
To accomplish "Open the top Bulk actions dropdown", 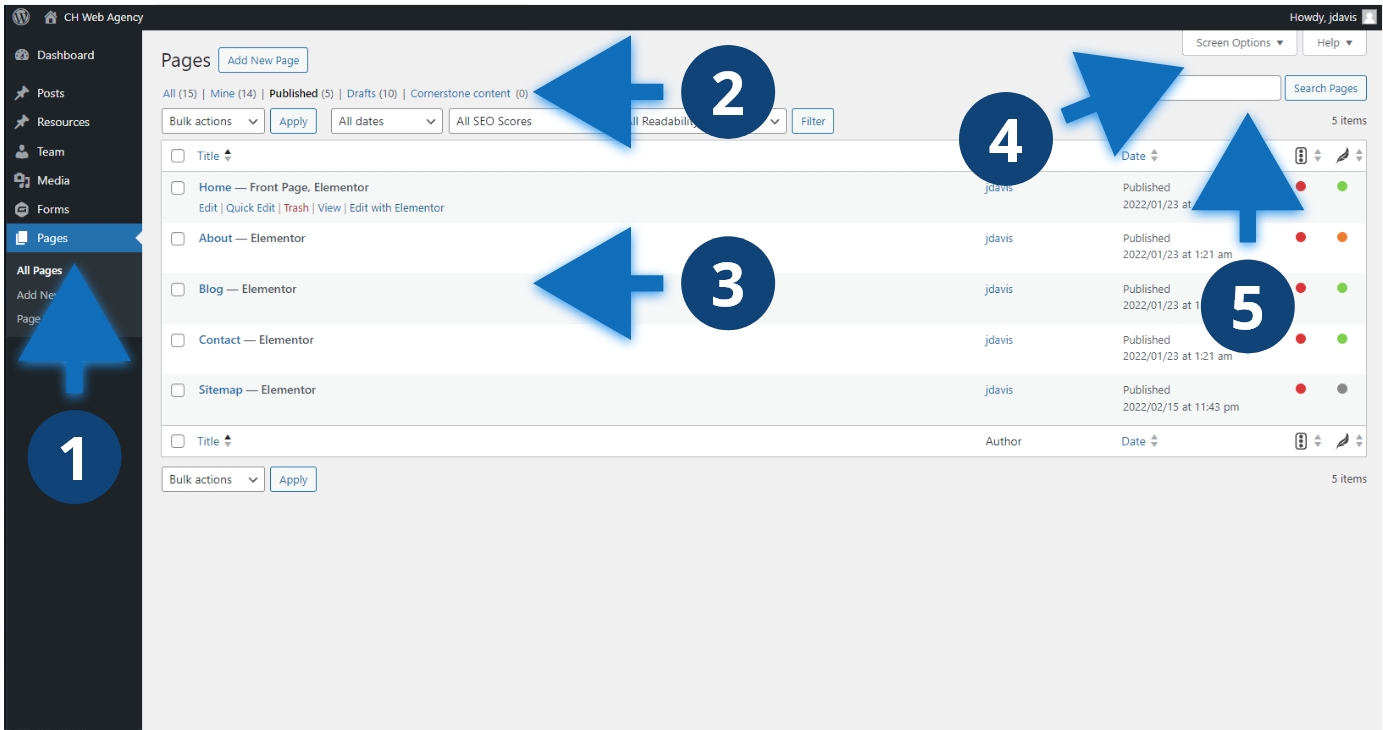I will tap(212, 121).
